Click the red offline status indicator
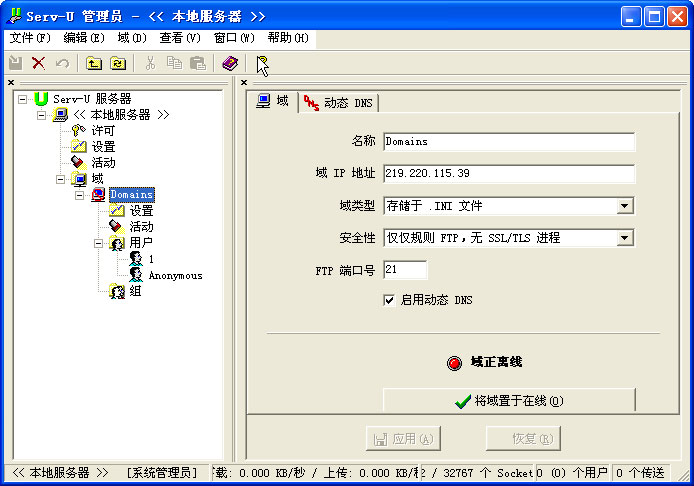Viewport: 694px width, 486px height. (x=454, y=363)
